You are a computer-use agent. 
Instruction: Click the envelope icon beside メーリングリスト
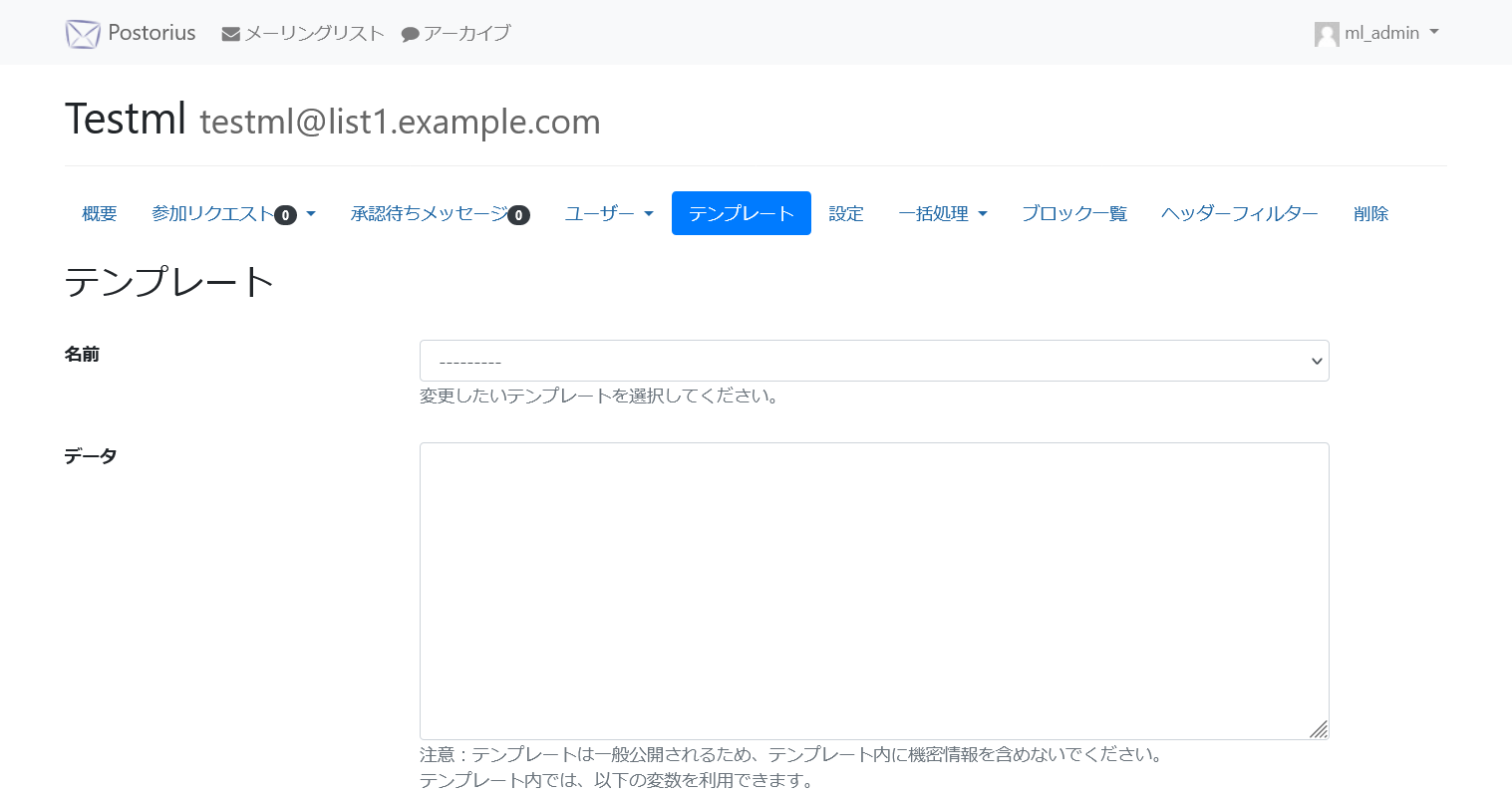pyautogui.click(x=231, y=34)
